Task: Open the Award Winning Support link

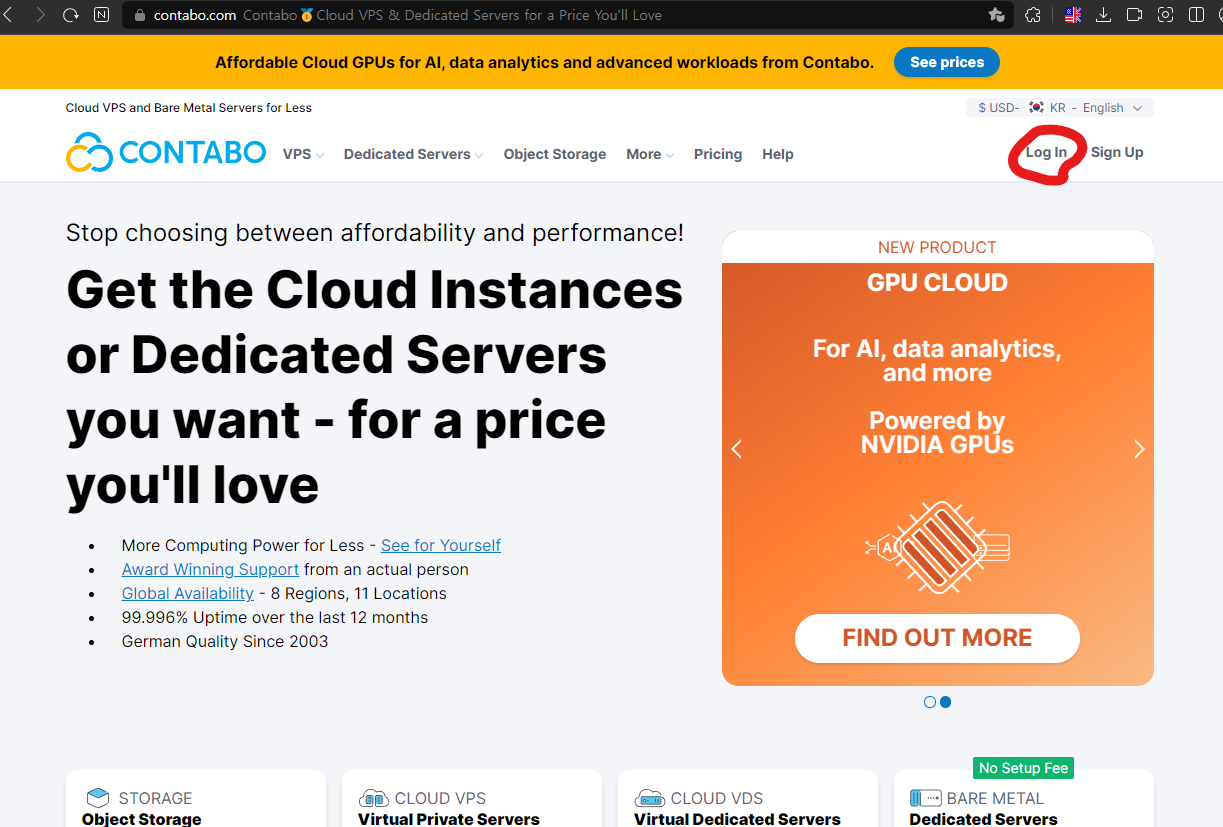Action: (x=210, y=569)
